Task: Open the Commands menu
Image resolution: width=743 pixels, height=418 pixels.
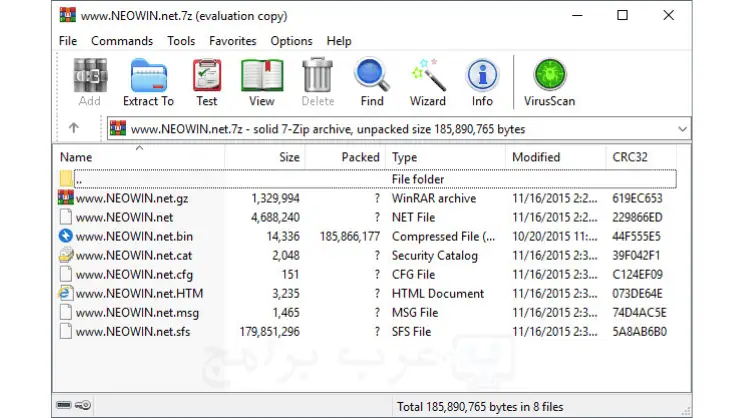Action: click(x=122, y=41)
